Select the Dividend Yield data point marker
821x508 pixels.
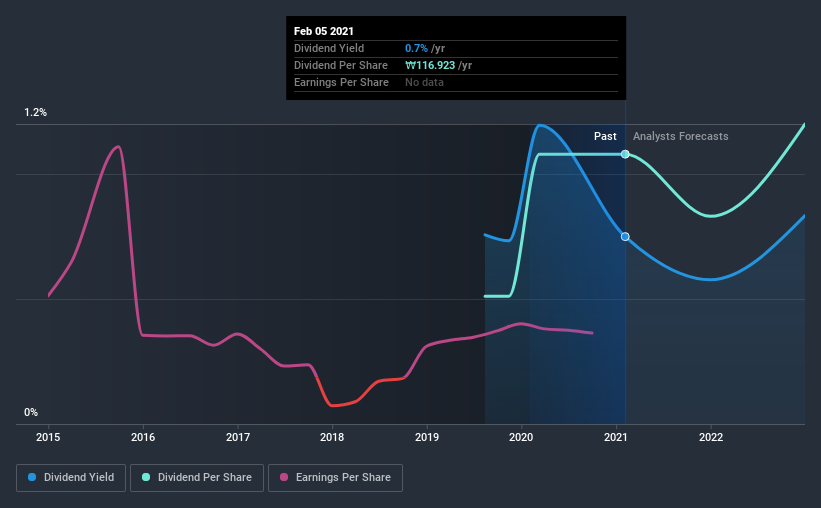click(625, 237)
